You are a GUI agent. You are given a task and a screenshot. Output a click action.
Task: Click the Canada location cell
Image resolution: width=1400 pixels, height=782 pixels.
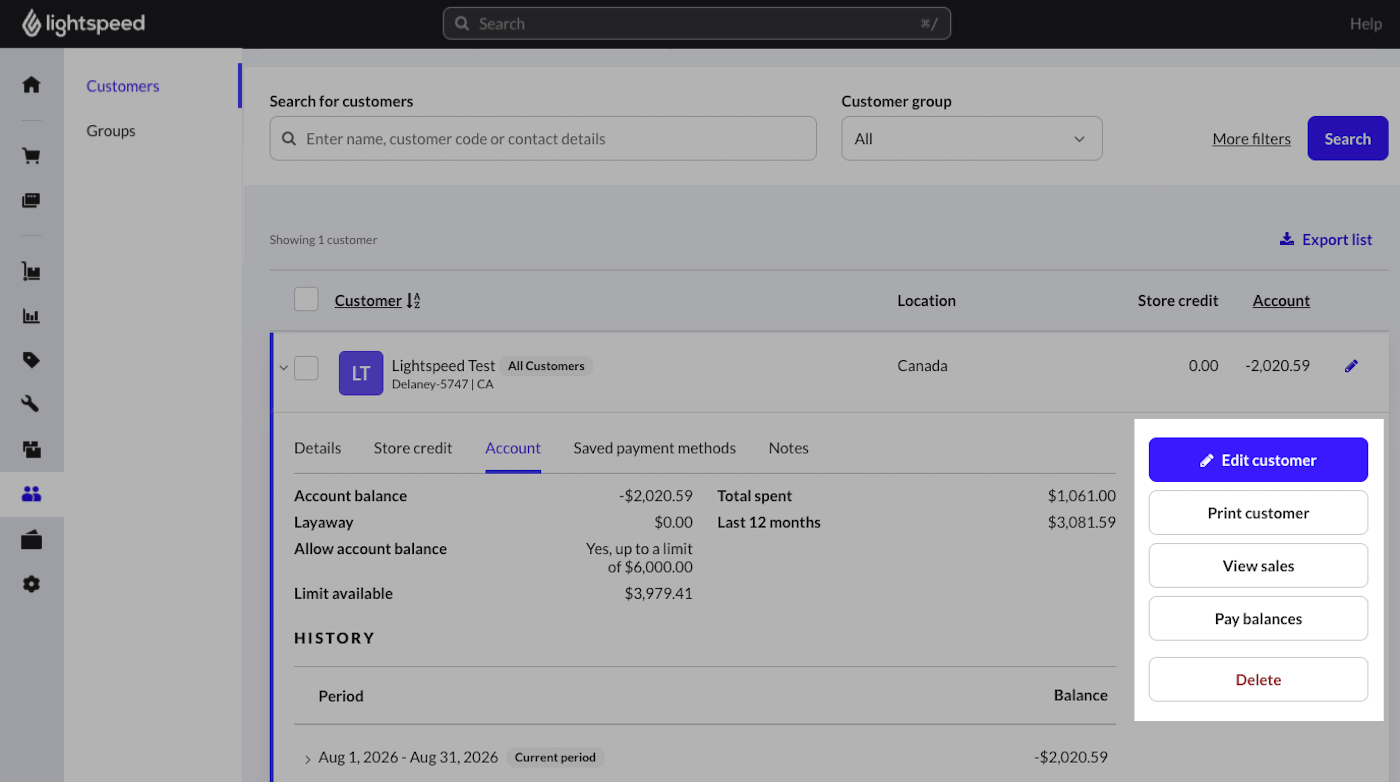pyautogui.click(x=922, y=366)
